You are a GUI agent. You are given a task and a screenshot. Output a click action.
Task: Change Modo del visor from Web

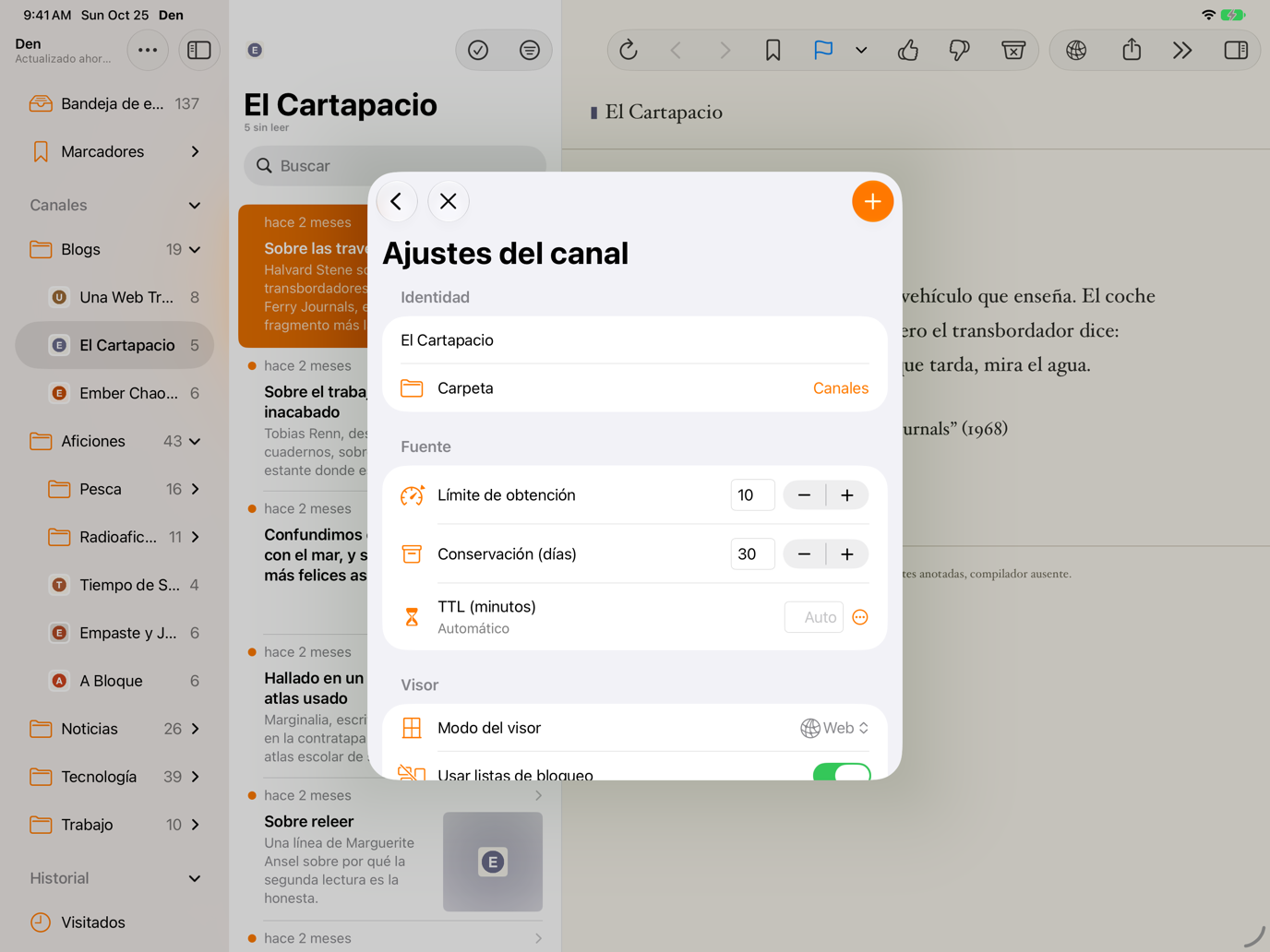pyautogui.click(x=834, y=728)
